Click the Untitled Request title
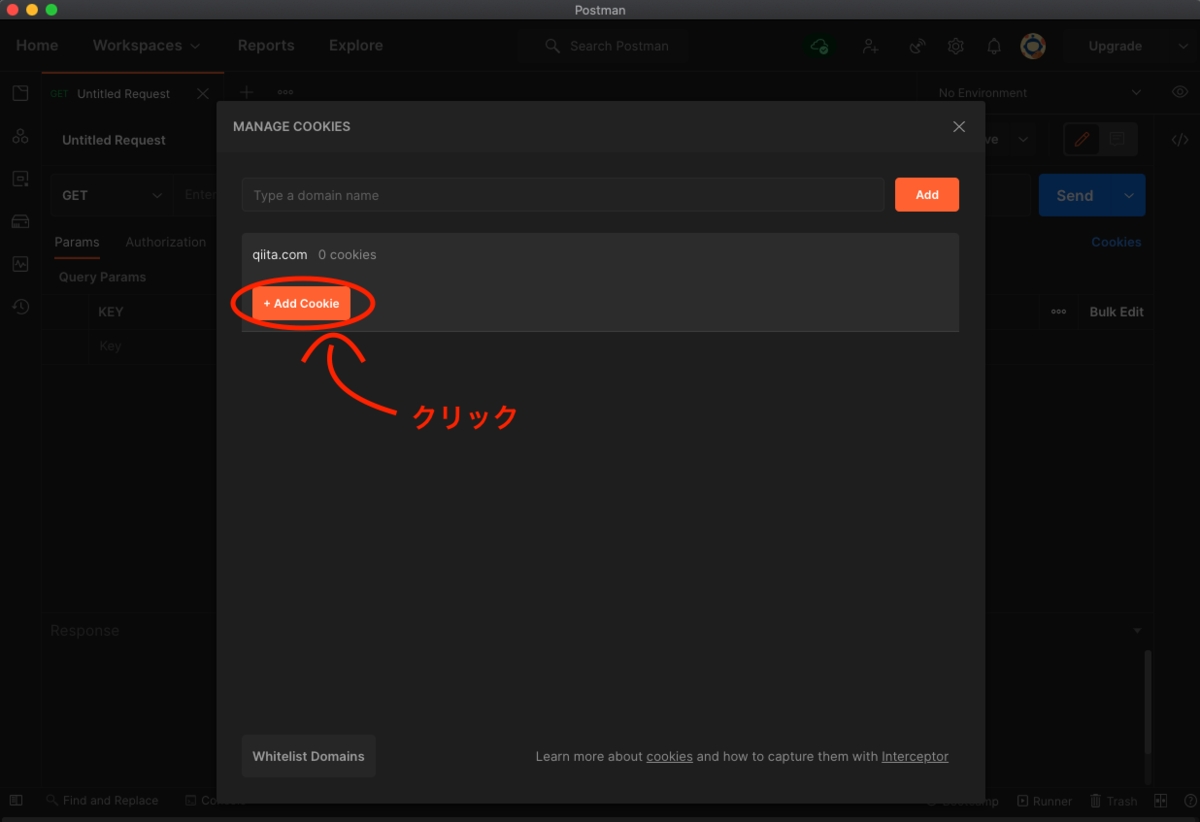This screenshot has height=822, width=1200. click(114, 140)
